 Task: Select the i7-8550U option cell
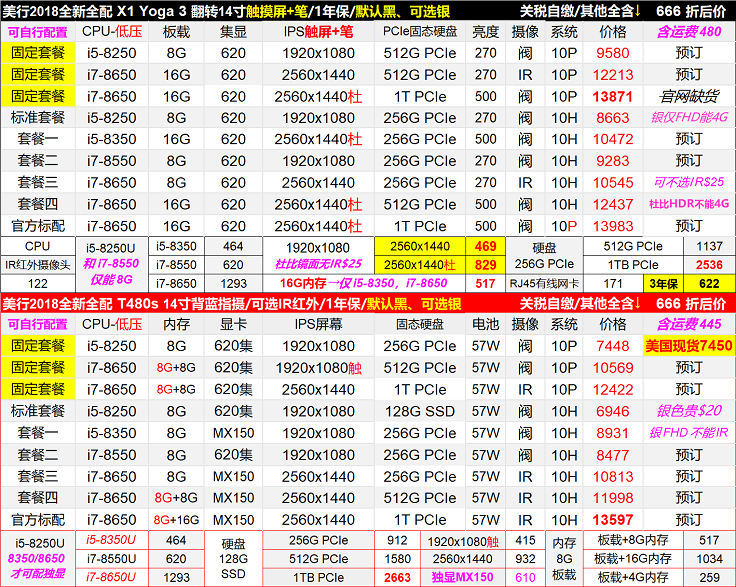(x=111, y=559)
